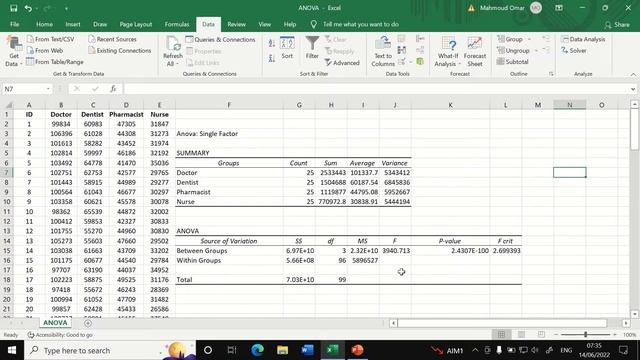Launch Text to Columns wizard
The height and width of the screenshot is (360, 640).
pos(383,51)
